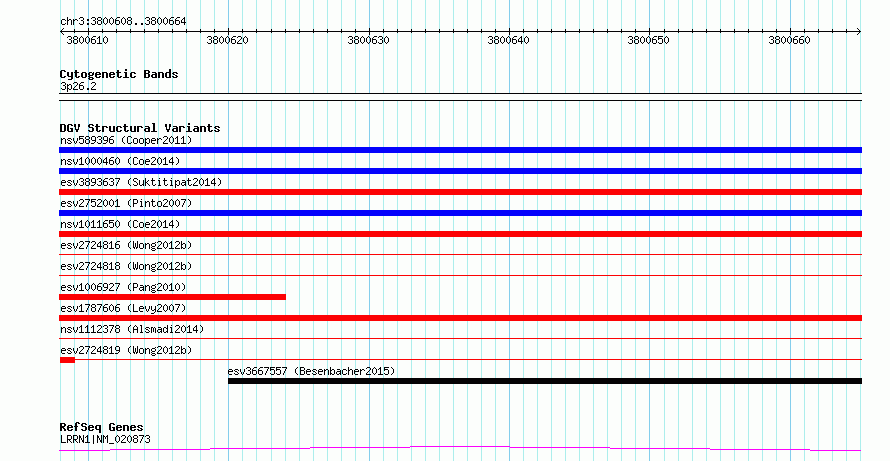The image size is (890, 461).
Task: Click the red bar under esv3893637
Action: pos(460,192)
